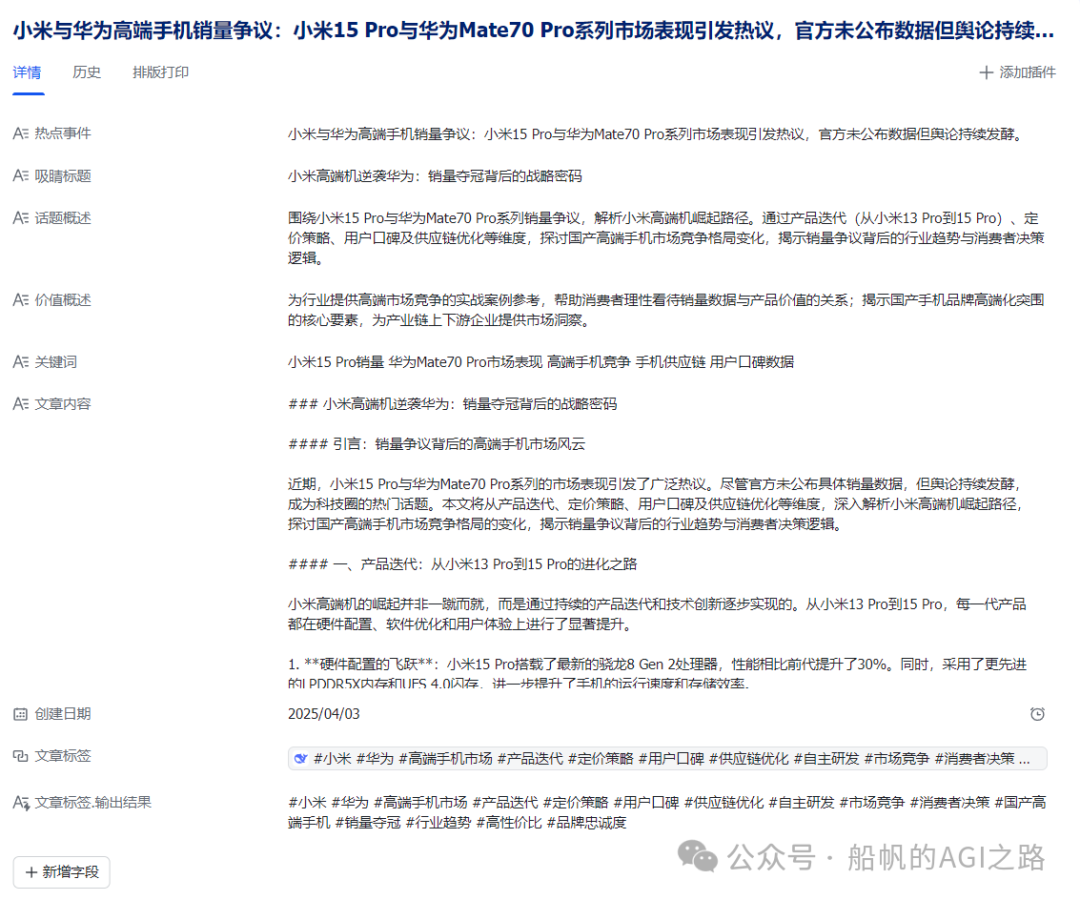Click the 添加插件 button
This screenshot has width=1080, height=900.
tap(1017, 72)
